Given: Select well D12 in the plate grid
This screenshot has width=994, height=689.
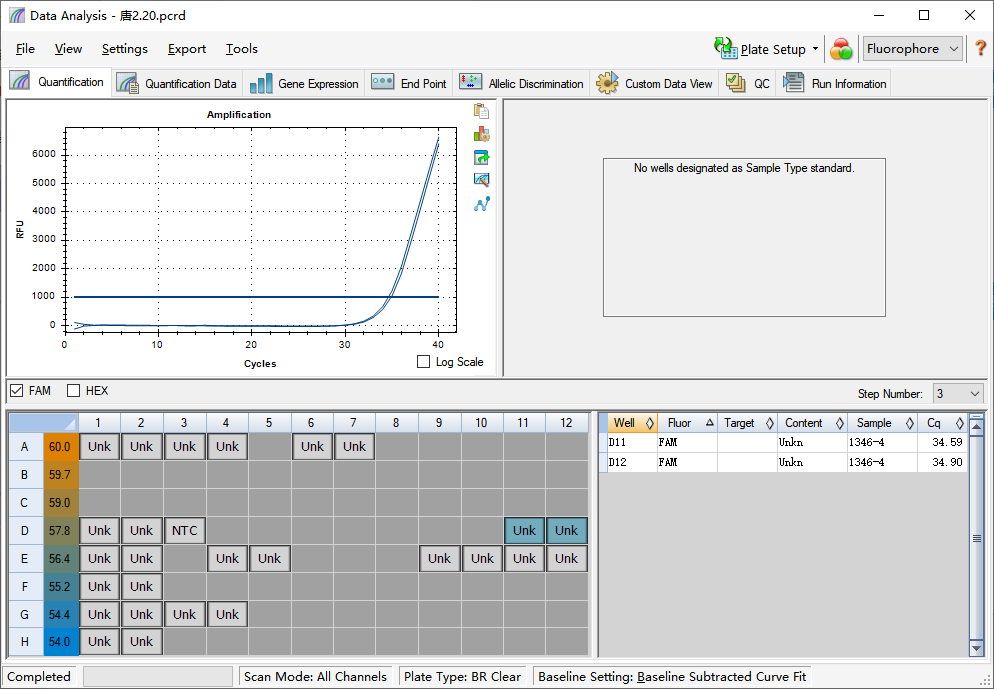Looking at the screenshot, I should pos(567,531).
